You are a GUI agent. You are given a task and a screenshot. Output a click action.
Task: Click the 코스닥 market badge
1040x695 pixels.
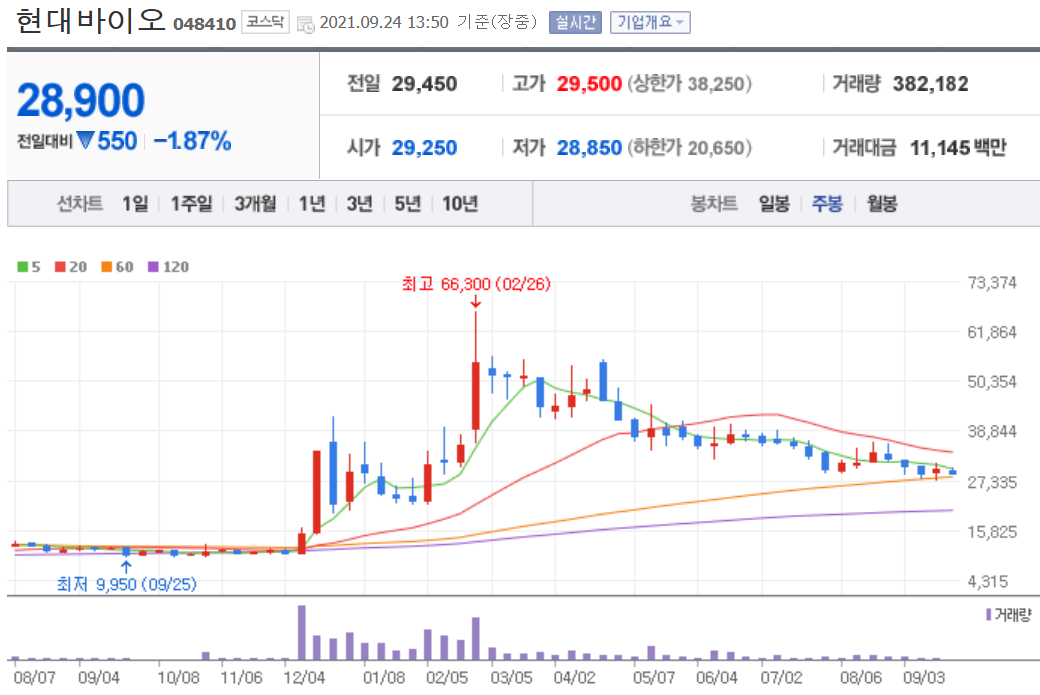(265, 22)
